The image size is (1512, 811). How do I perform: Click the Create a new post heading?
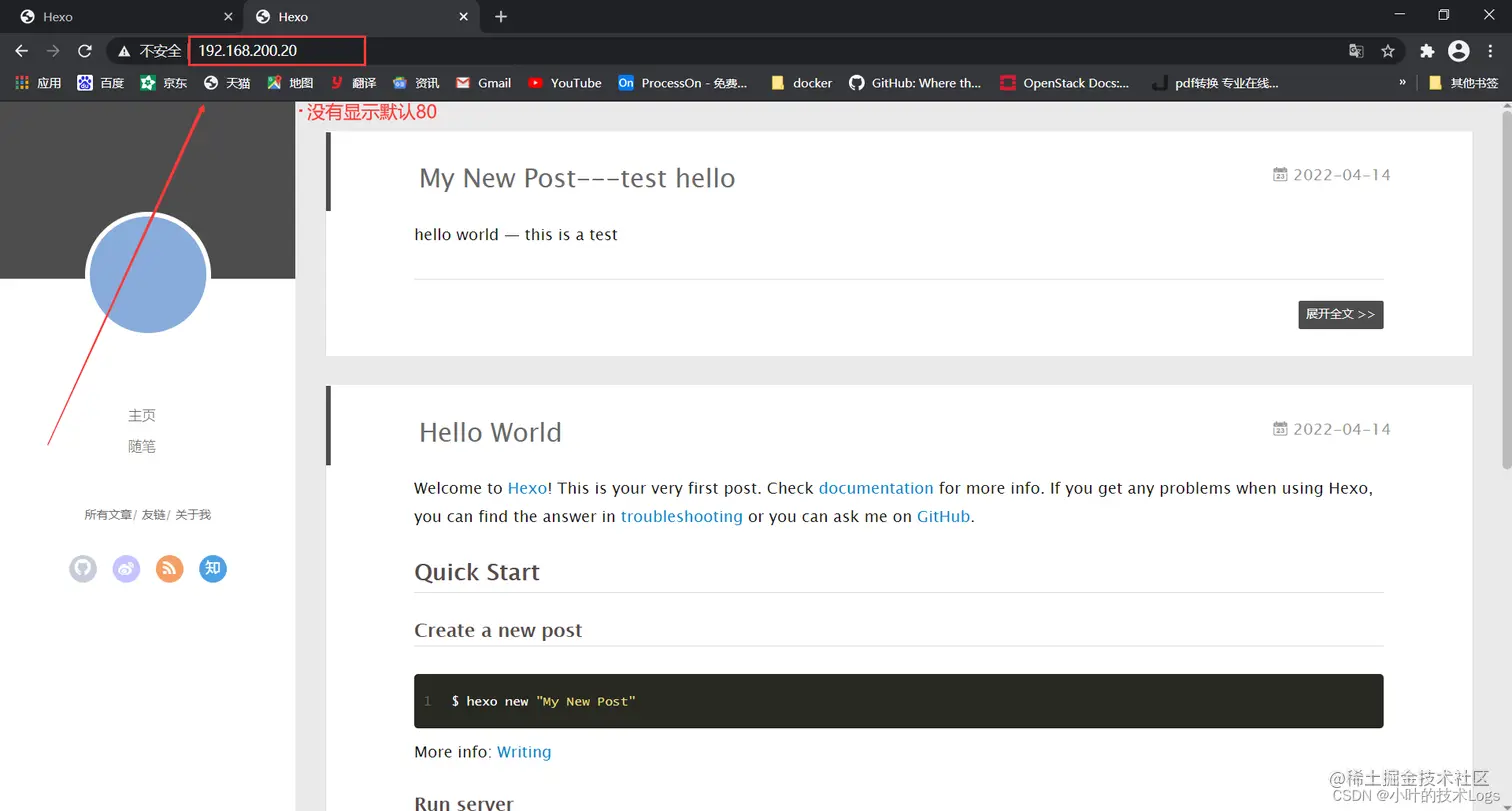point(498,630)
